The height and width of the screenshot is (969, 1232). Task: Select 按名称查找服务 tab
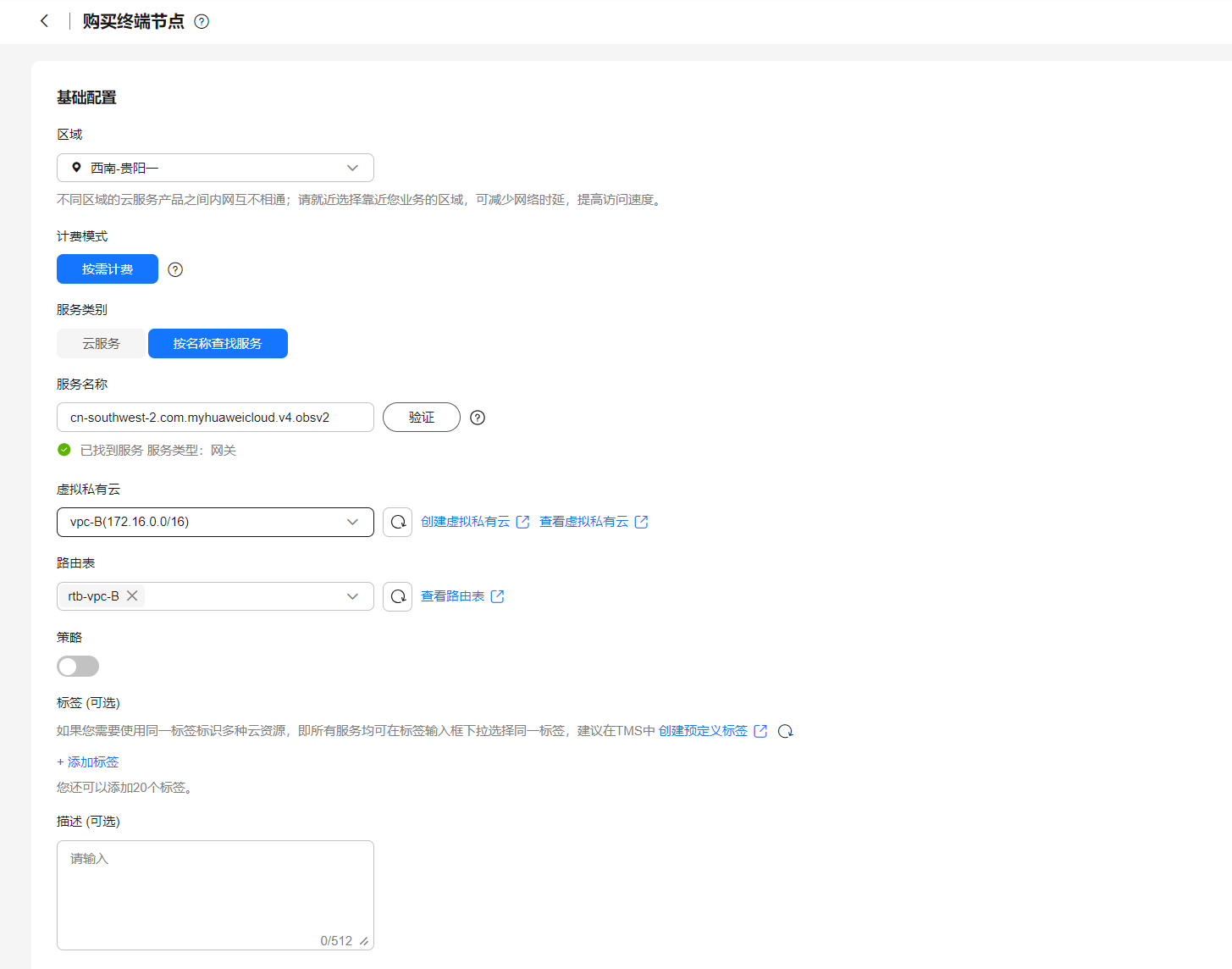pos(218,343)
